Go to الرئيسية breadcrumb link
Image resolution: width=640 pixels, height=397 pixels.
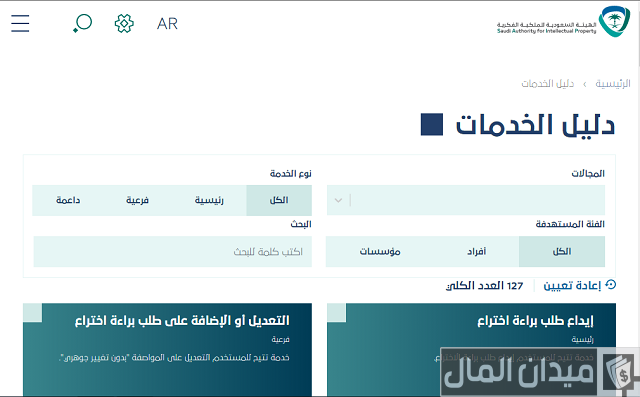click(613, 84)
